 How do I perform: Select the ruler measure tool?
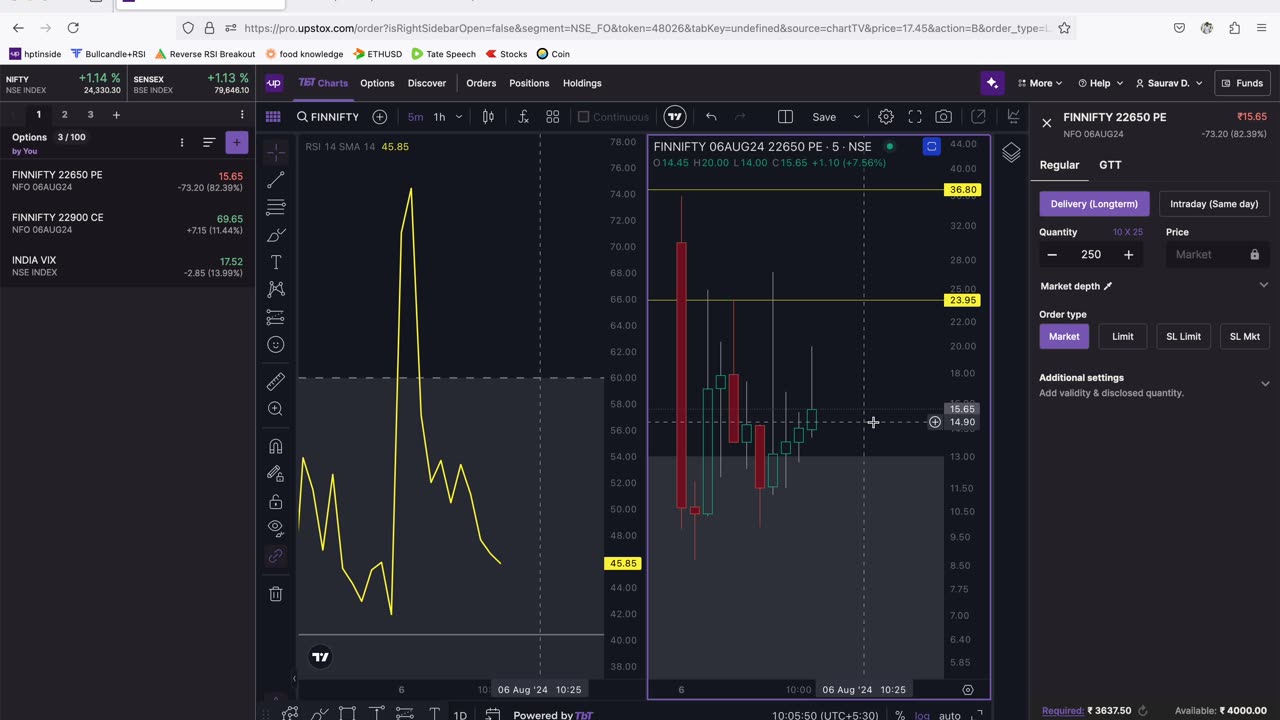(276, 382)
